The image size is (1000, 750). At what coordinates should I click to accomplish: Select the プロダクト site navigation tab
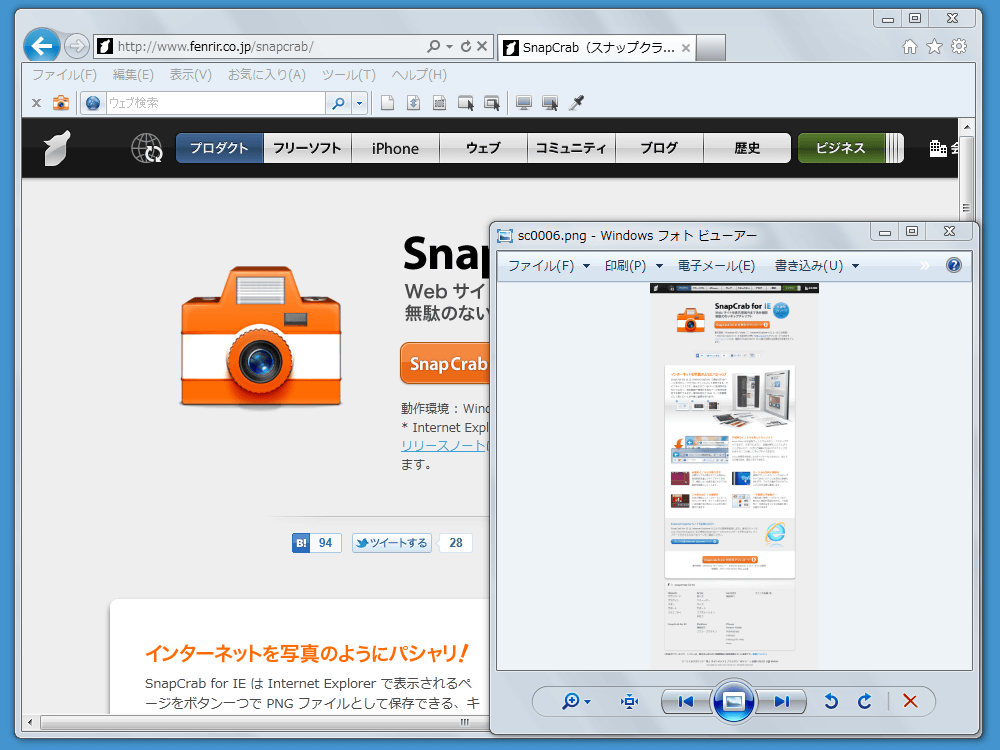pos(219,148)
